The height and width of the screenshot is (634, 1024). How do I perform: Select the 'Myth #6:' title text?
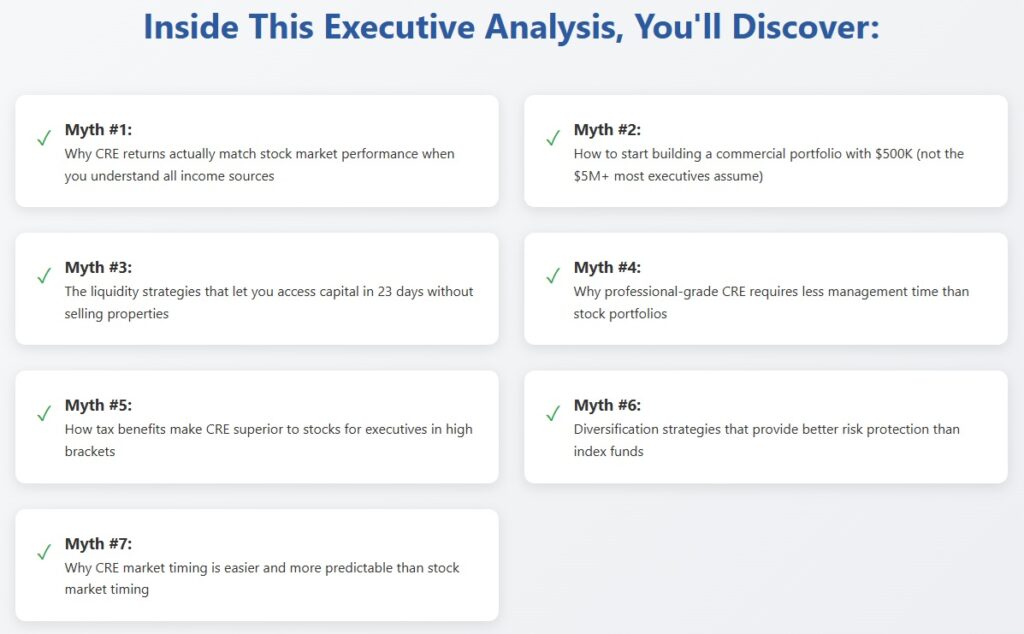[x=607, y=405]
